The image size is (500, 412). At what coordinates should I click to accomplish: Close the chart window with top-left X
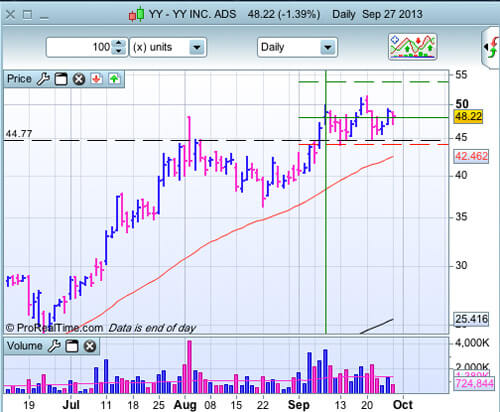pyautogui.click(x=10, y=15)
